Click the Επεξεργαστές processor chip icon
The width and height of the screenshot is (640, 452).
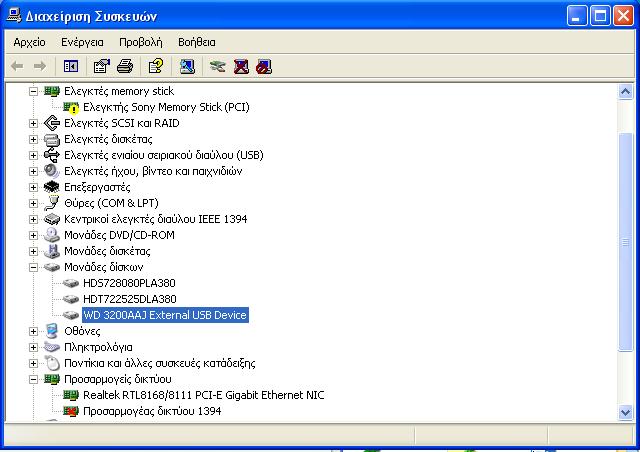point(52,187)
